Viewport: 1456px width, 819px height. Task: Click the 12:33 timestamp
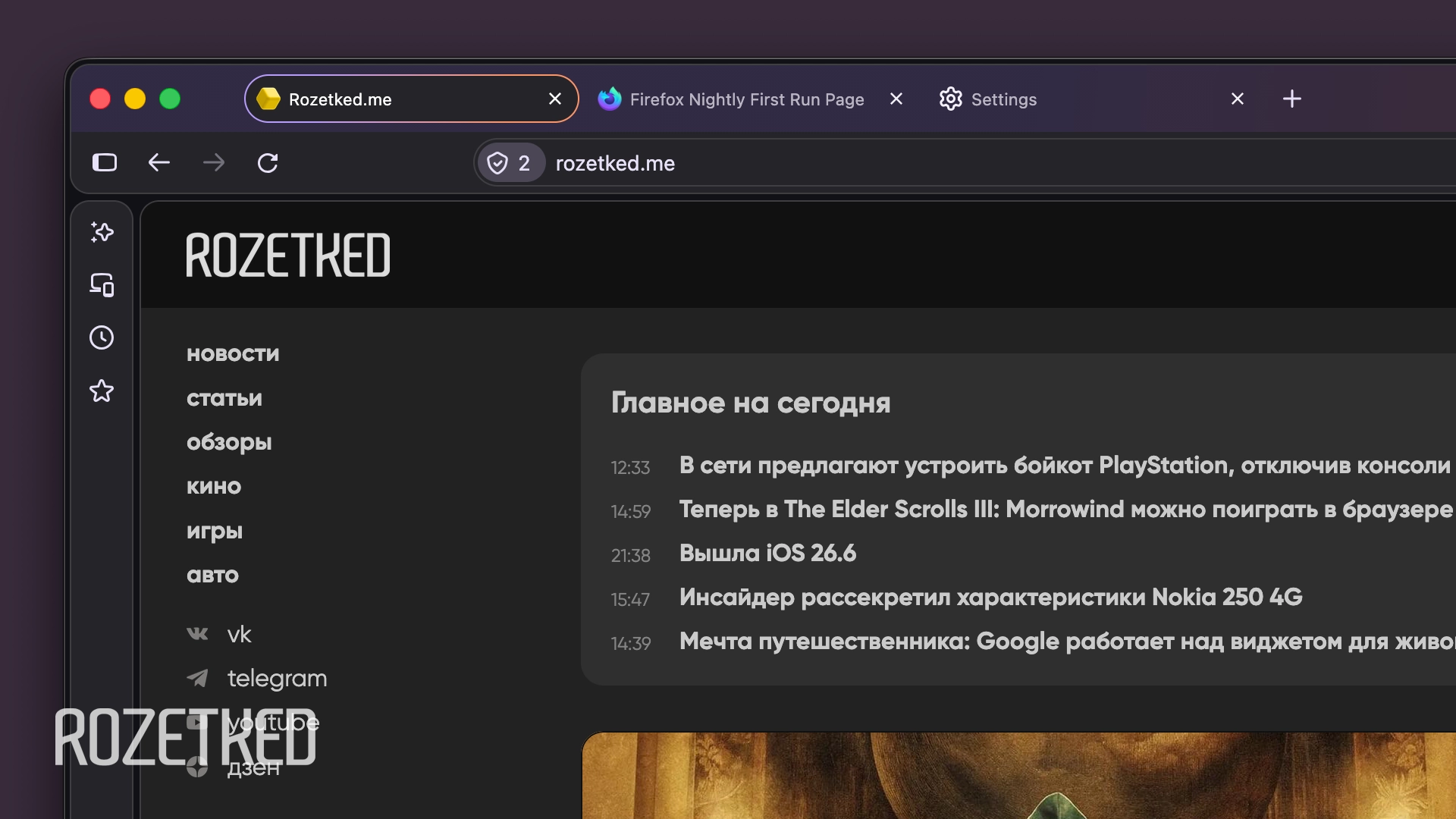[x=631, y=468]
